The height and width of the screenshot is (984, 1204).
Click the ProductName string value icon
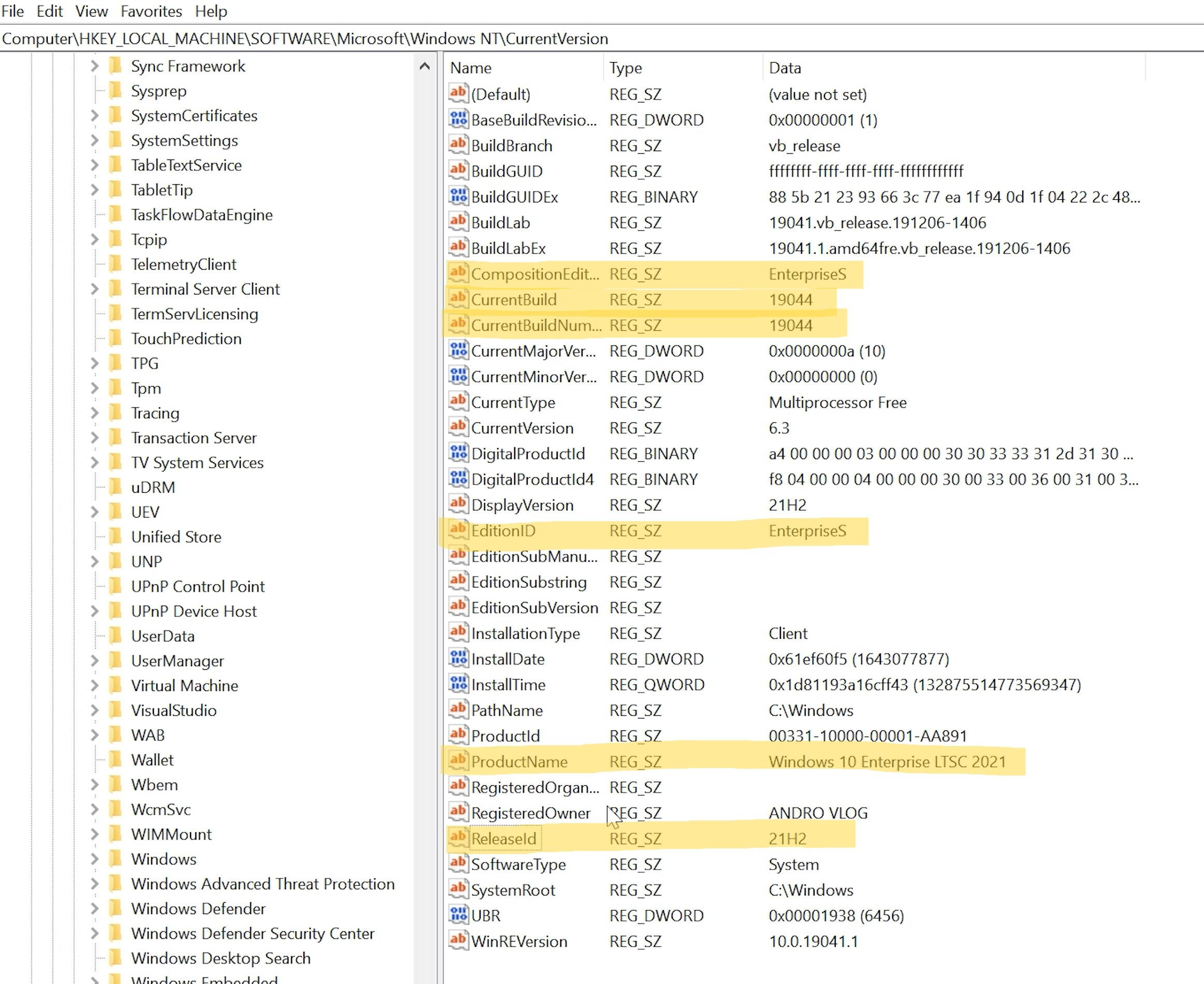(x=458, y=761)
